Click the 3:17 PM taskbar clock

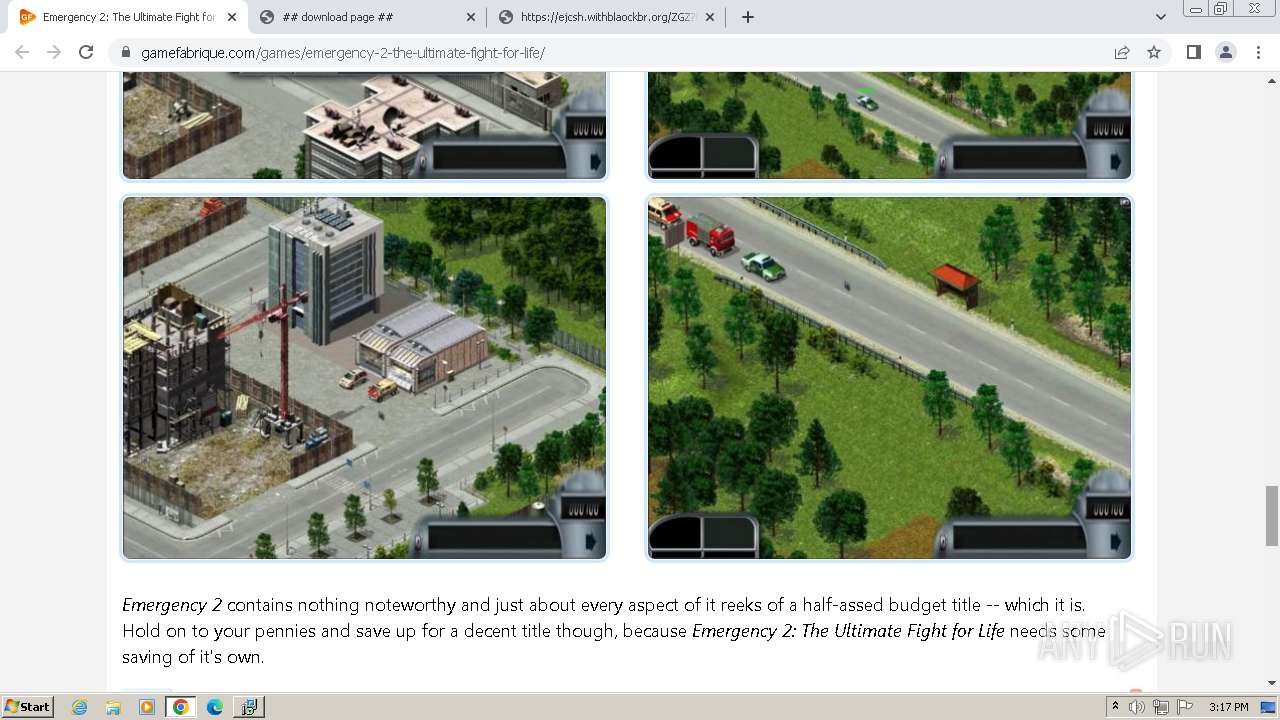[x=1228, y=707]
